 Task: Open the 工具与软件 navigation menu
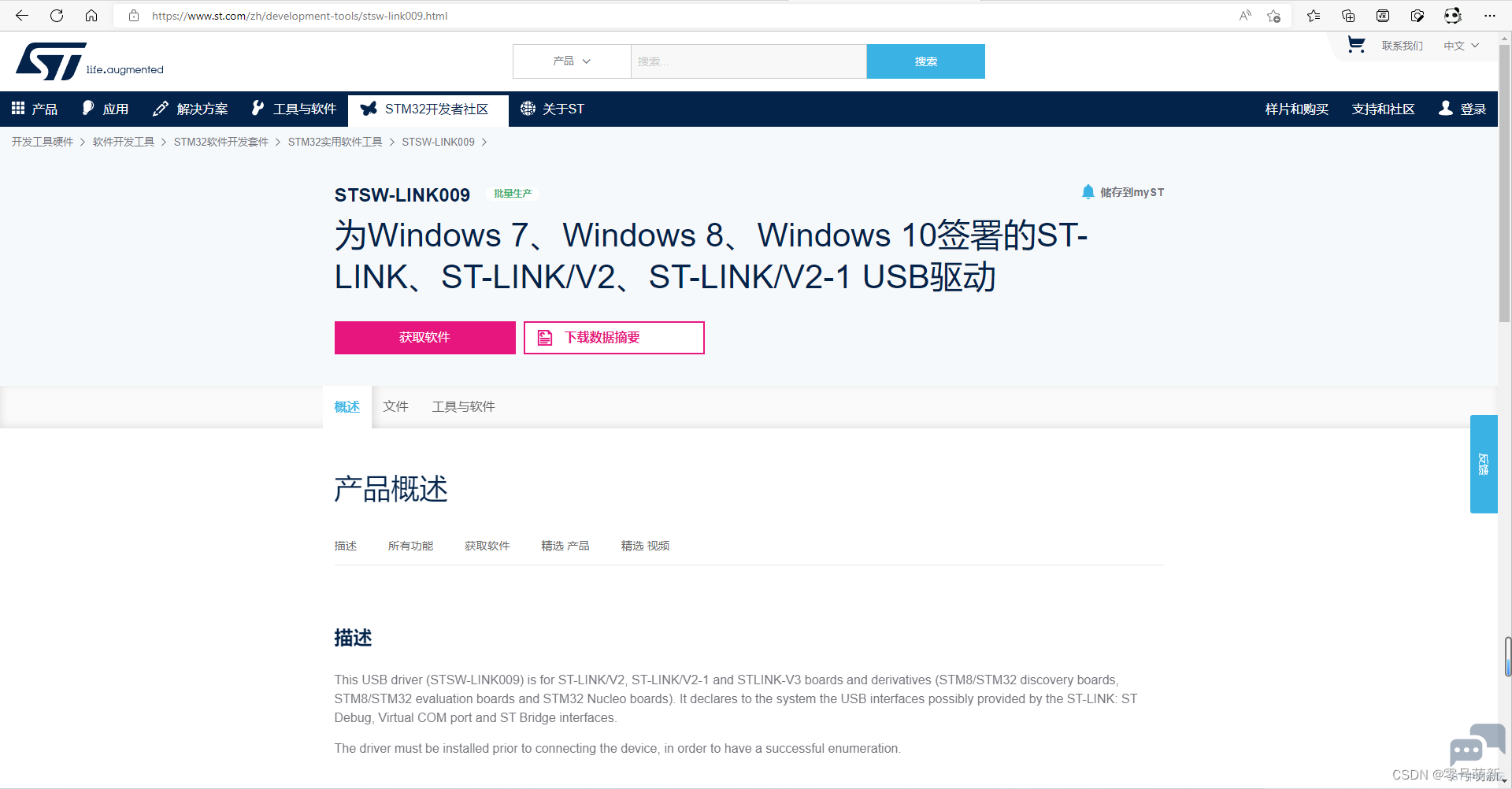294,109
